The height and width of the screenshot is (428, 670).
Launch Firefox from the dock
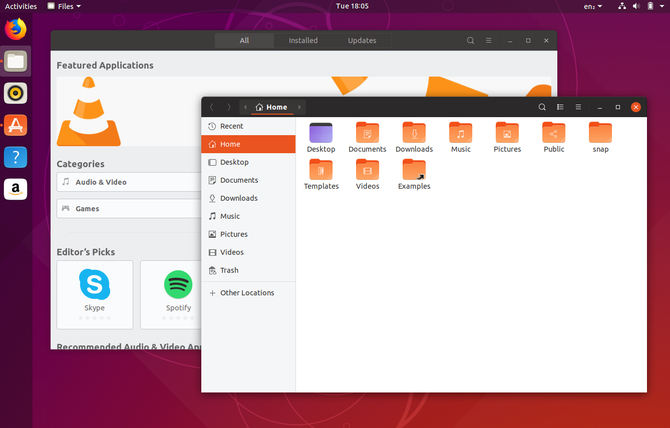[16, 29]
